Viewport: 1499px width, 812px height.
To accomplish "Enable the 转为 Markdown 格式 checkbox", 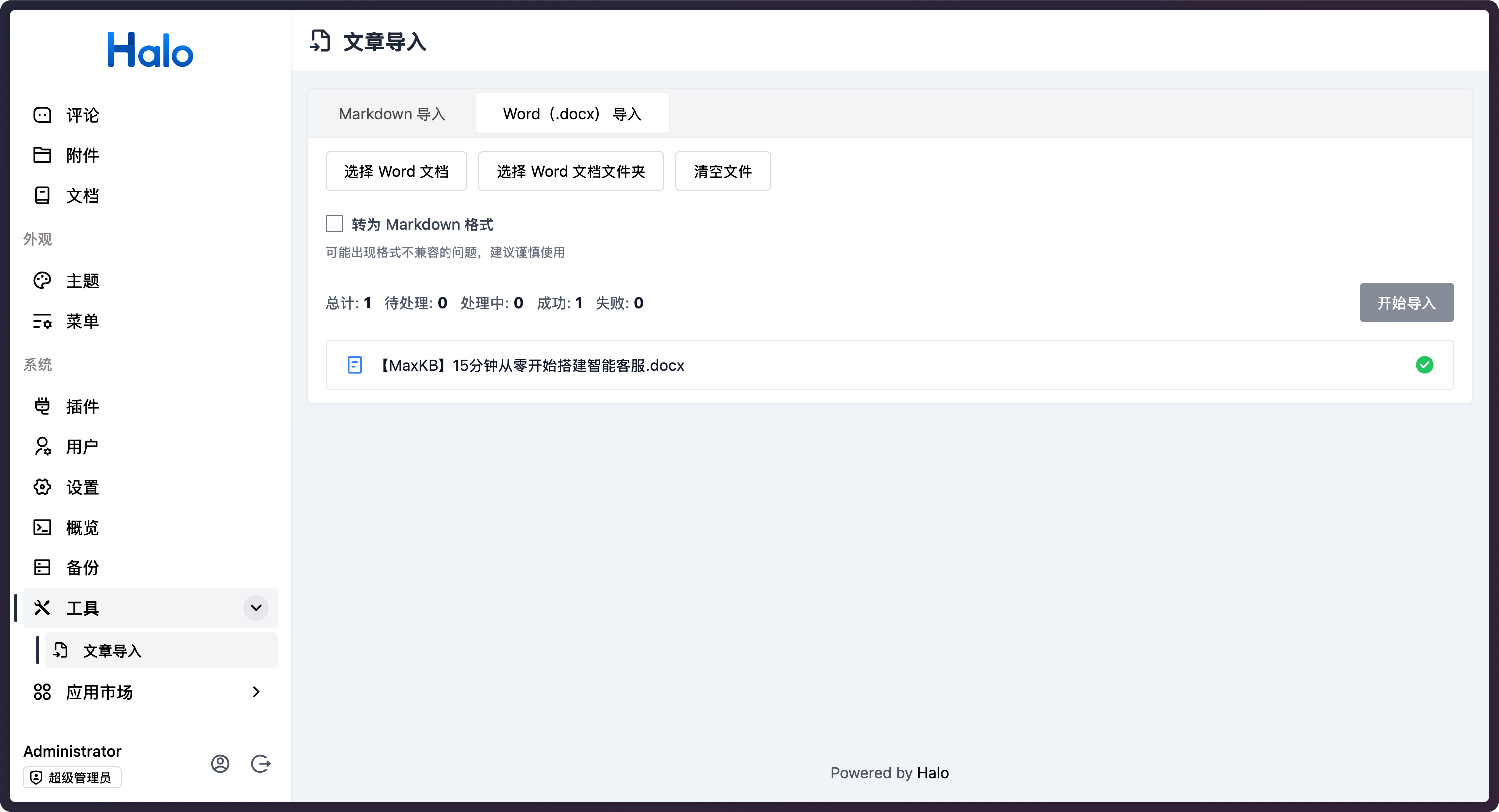I will [x=334, y=224].
